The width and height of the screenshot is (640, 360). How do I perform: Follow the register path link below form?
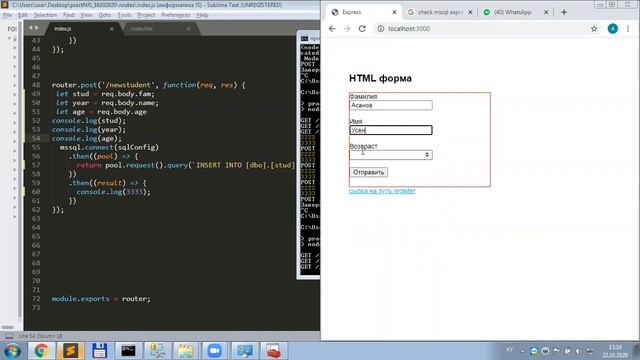pos(382,191)
